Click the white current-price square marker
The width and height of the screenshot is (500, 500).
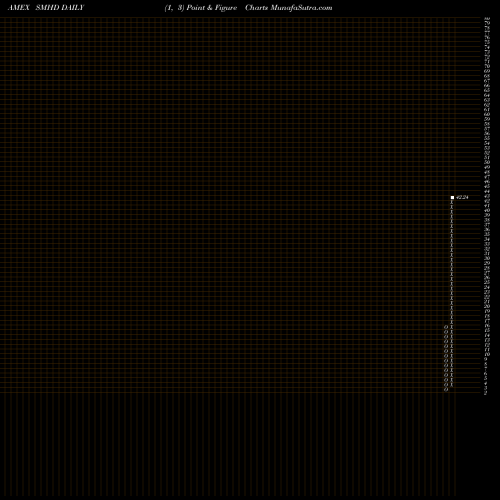(x=452, y=198)
